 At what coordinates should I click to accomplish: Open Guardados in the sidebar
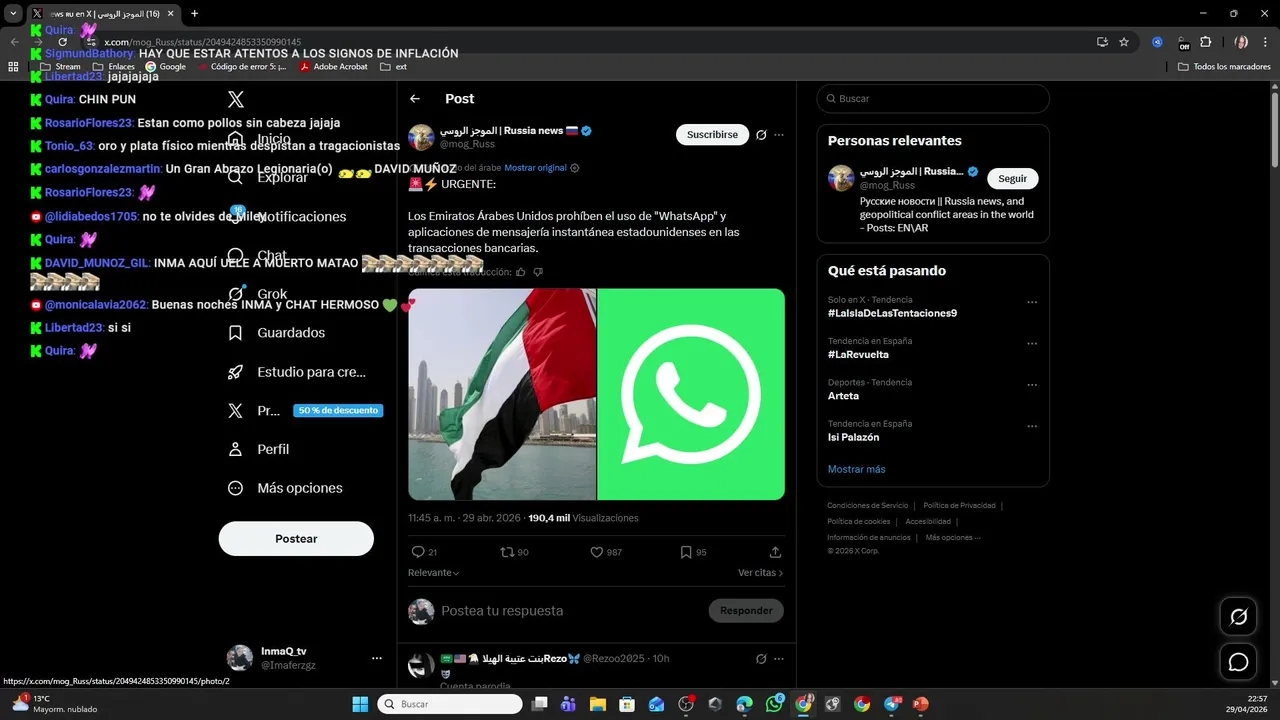pos(279,333)
